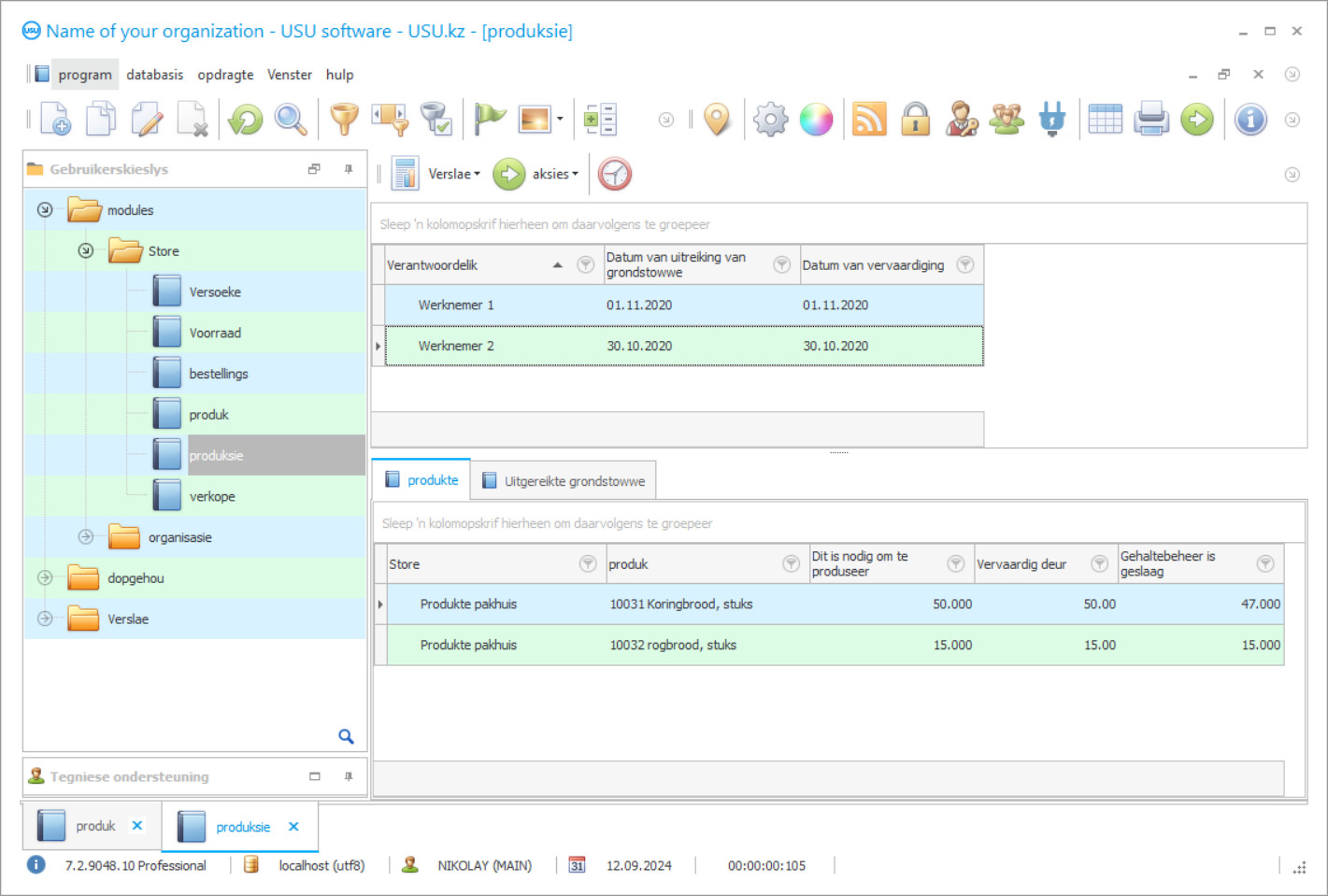Click the printer icon
This screenshot has height=896, width=1328.
1151,120
